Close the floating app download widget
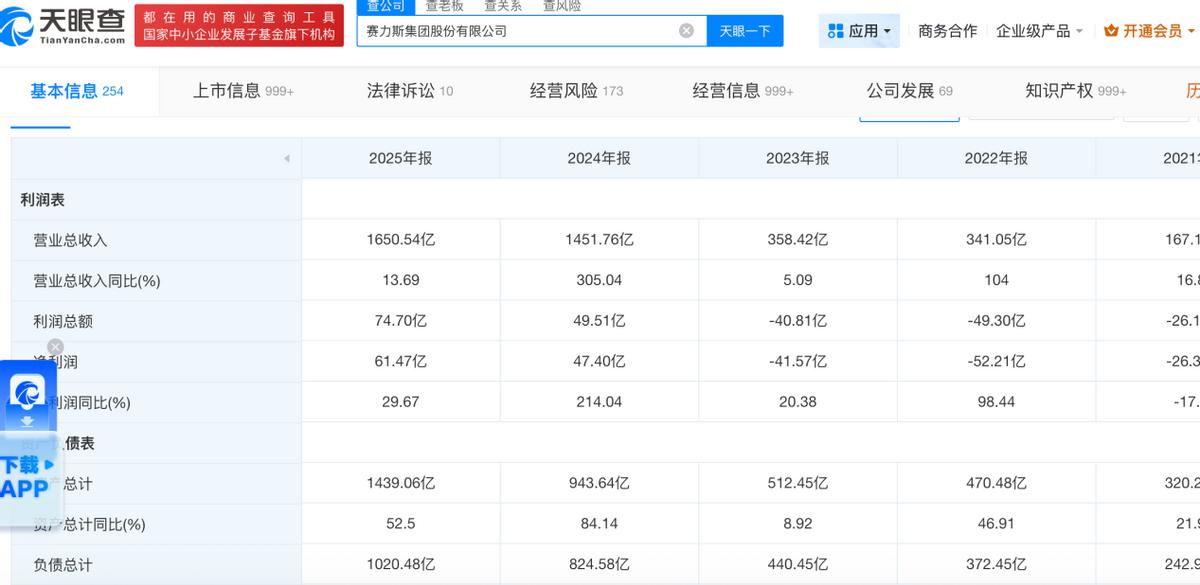Screen dimensions: 1200x585 pyautogui.click(x=56, y=347)
